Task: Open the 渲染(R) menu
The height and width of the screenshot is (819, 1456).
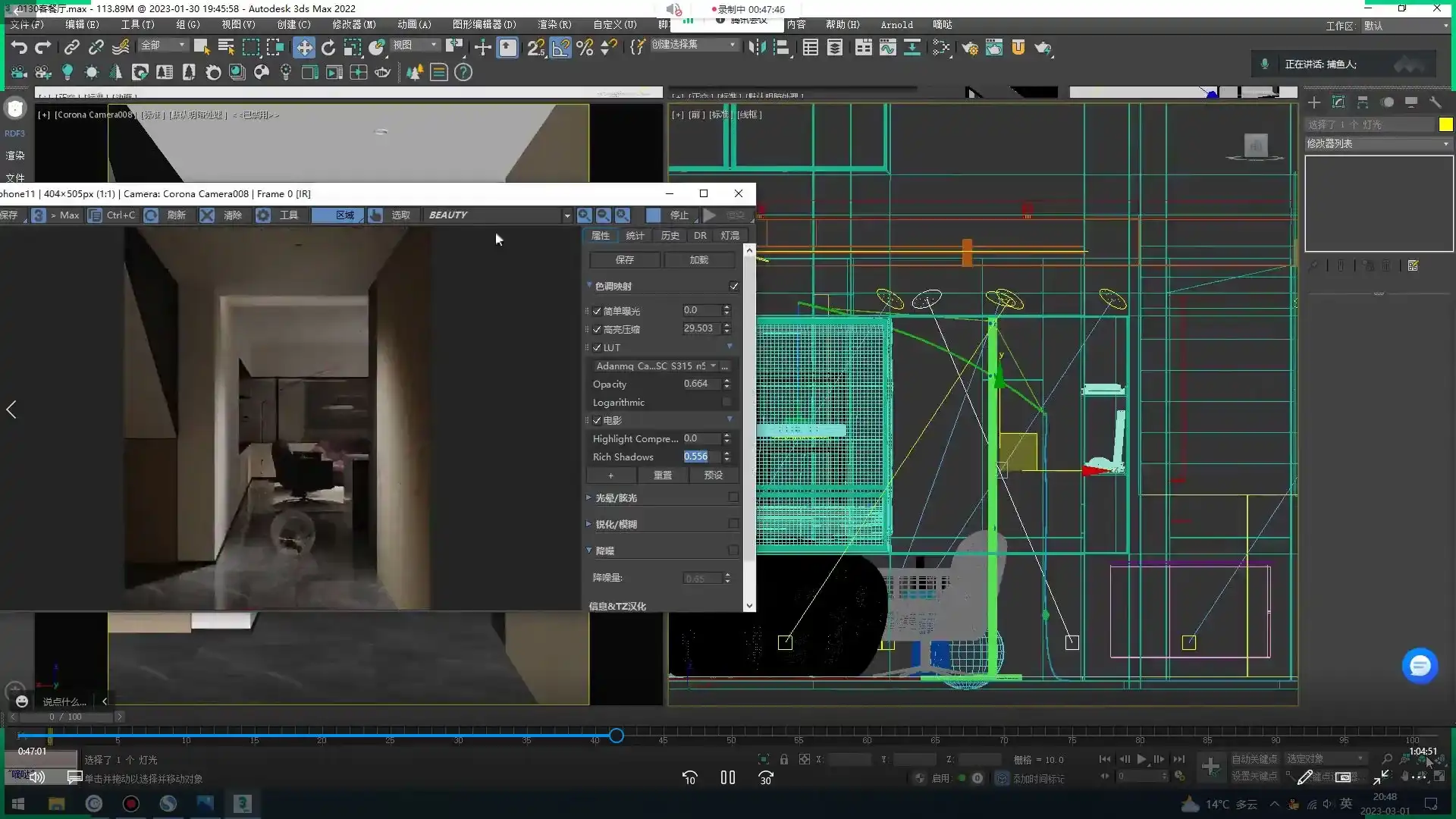Action: click(554, 24)
